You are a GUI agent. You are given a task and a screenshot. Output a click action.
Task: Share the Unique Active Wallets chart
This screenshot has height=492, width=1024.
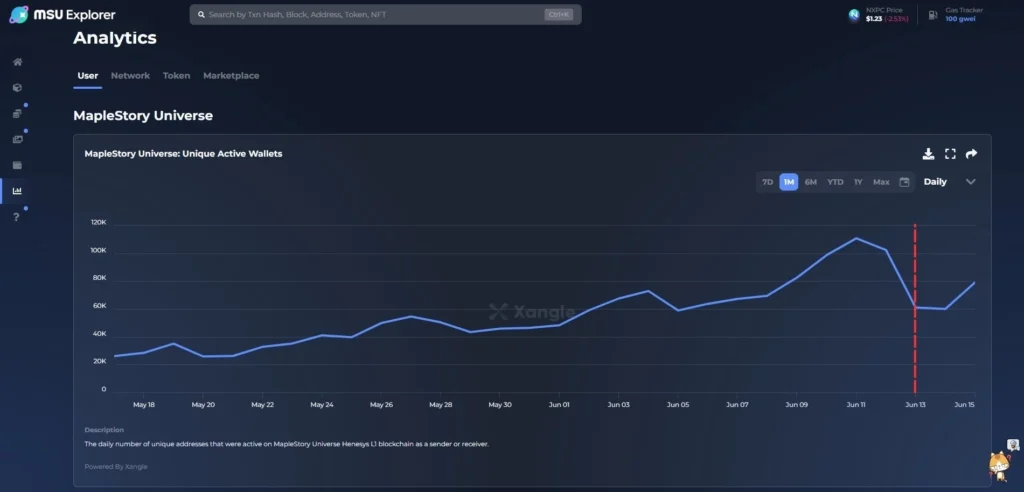coord(971,154)
